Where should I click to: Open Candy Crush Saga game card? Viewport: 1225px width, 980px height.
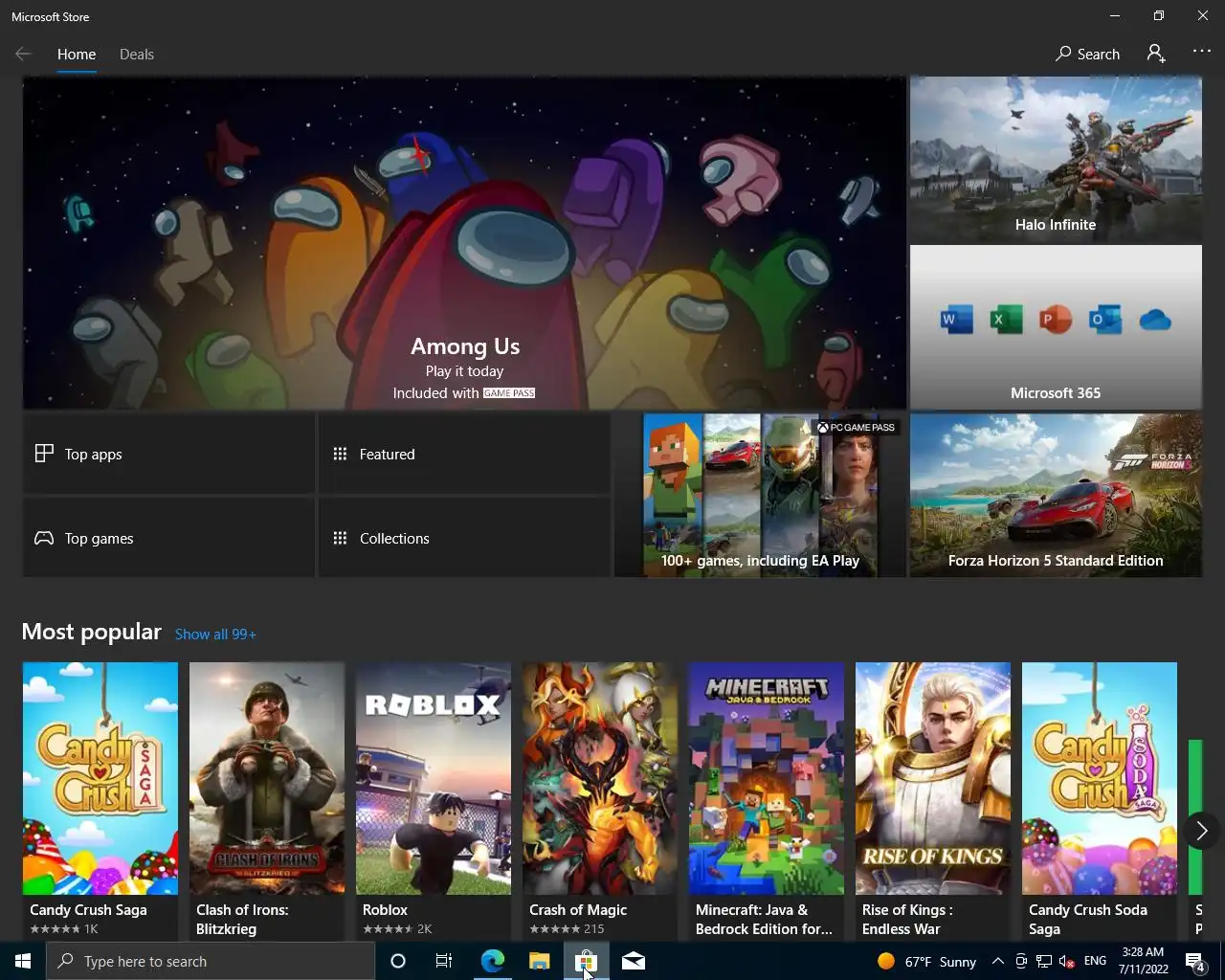(x=100, y=800)
